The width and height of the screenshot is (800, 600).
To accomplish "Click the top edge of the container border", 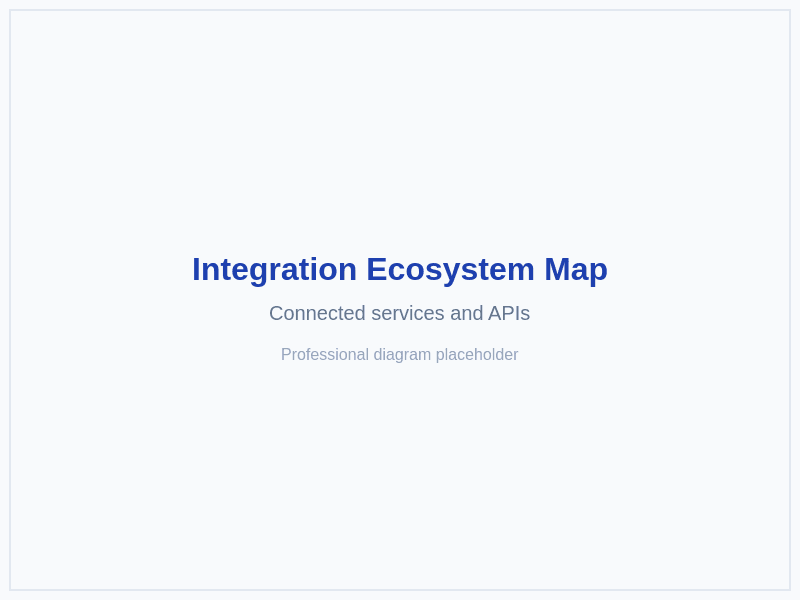I will (x=400, y=12).
